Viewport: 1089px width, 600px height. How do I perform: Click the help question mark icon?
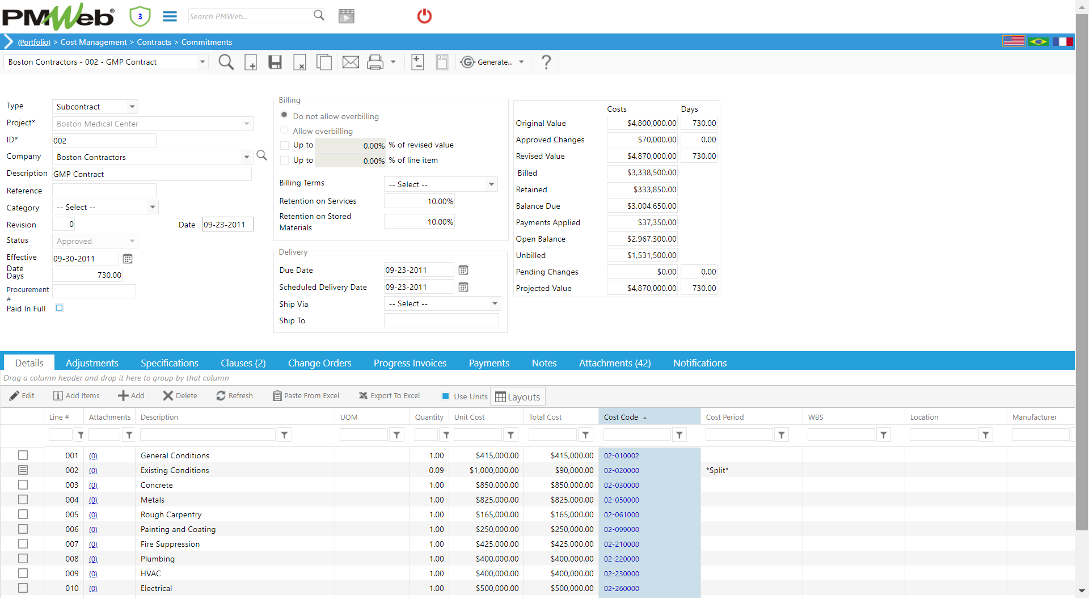546,62
